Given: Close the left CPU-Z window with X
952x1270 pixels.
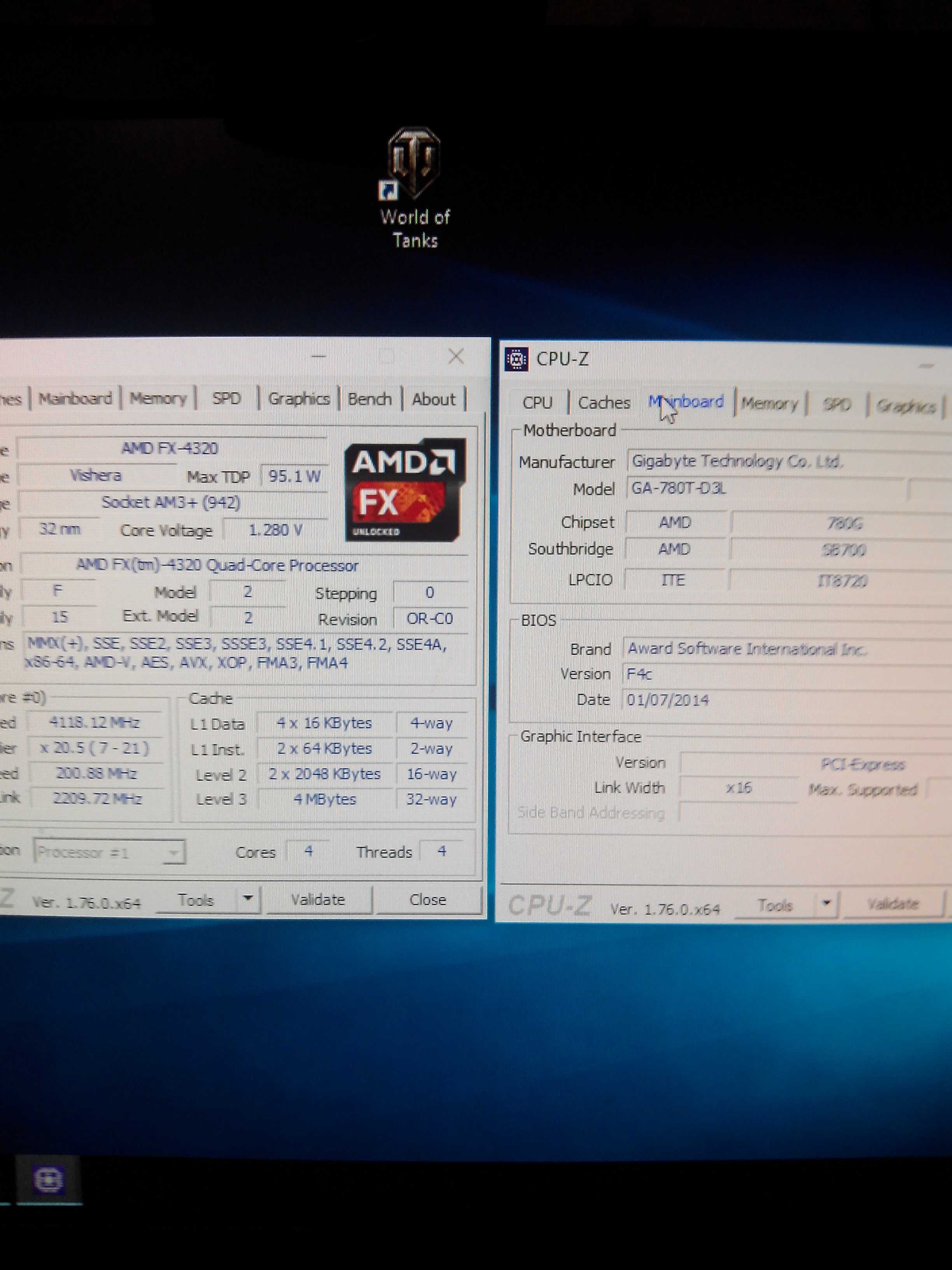Looking at the screenshot, I should click(456, 356).
